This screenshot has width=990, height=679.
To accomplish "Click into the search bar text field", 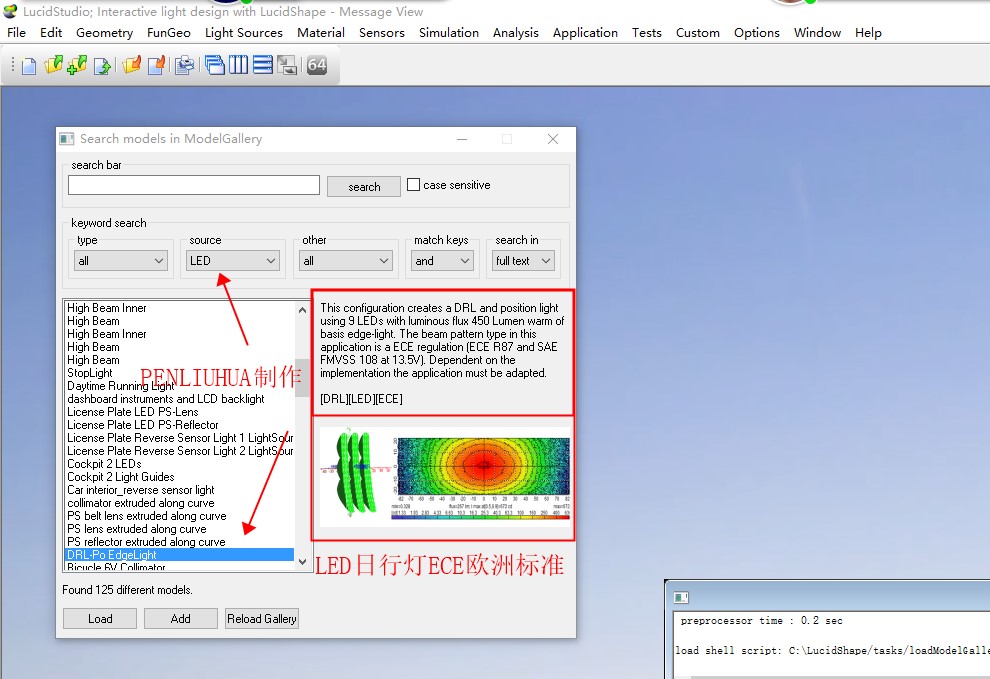I will click(x=194, y=185).
